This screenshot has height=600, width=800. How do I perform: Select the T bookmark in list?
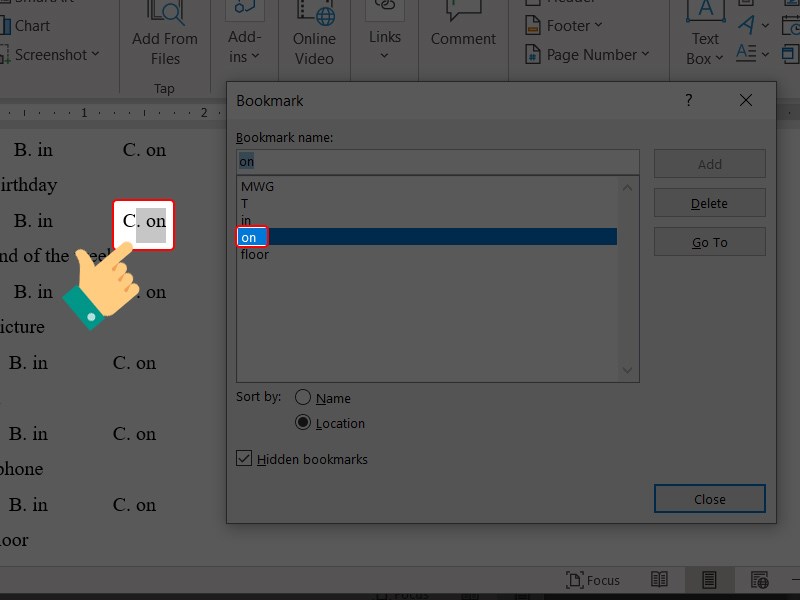coord(428,204)
